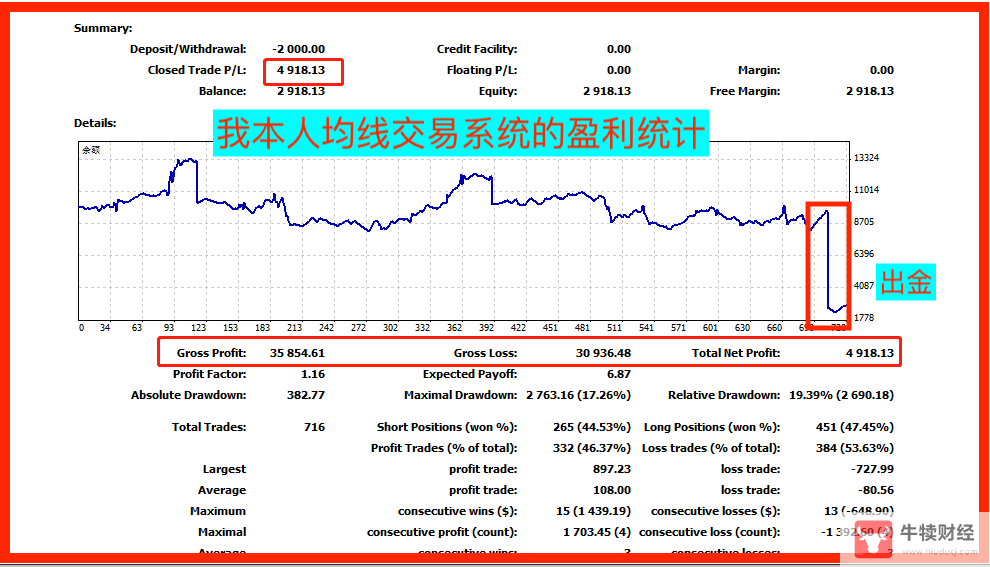The height and width of the screenshot is (567, 990).
Task: Select the 6396 y-axis value
Action: [864, 254]
